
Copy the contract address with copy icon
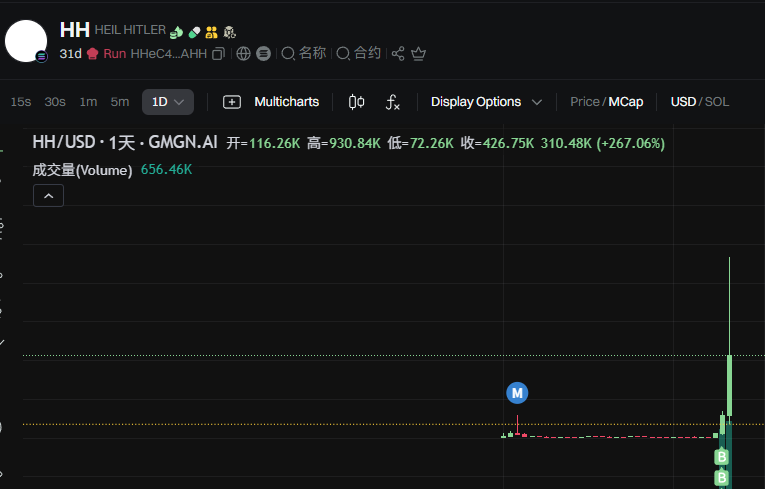click(218, 54)
